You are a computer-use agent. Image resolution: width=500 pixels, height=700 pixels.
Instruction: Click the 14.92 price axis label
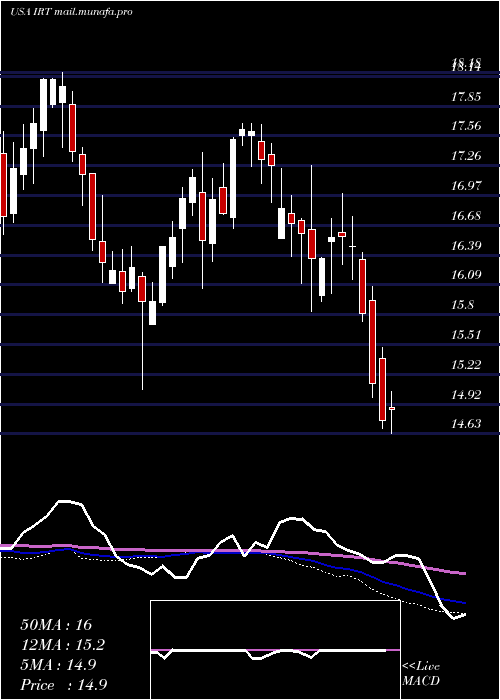point(466,395)
